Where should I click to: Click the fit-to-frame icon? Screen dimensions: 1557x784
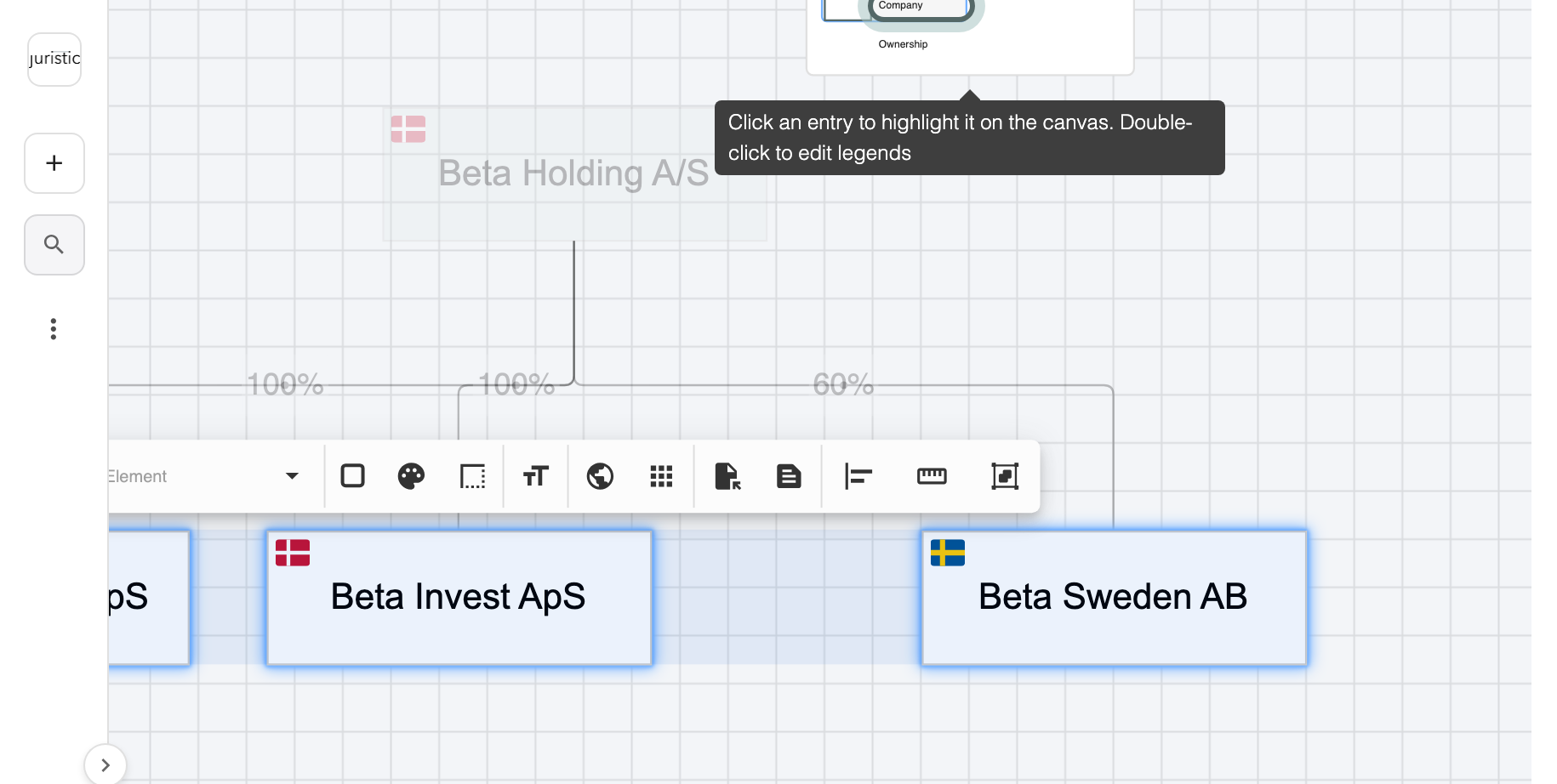pos(1005,476)
